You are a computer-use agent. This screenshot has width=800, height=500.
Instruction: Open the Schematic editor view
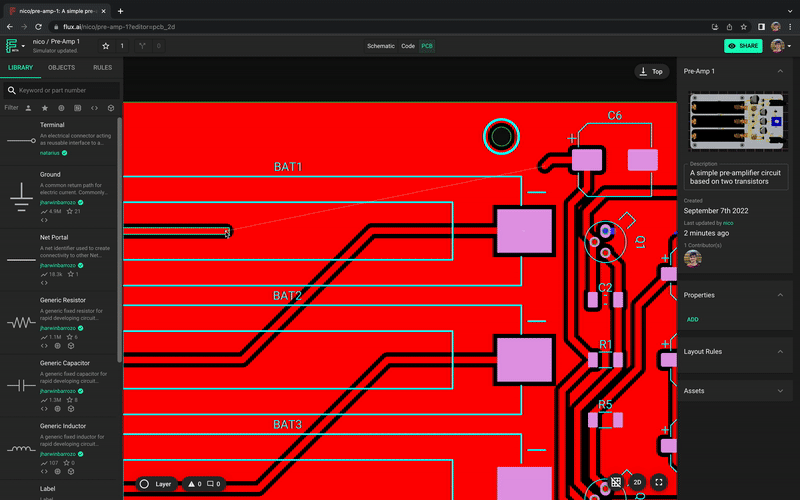[381, 46]
